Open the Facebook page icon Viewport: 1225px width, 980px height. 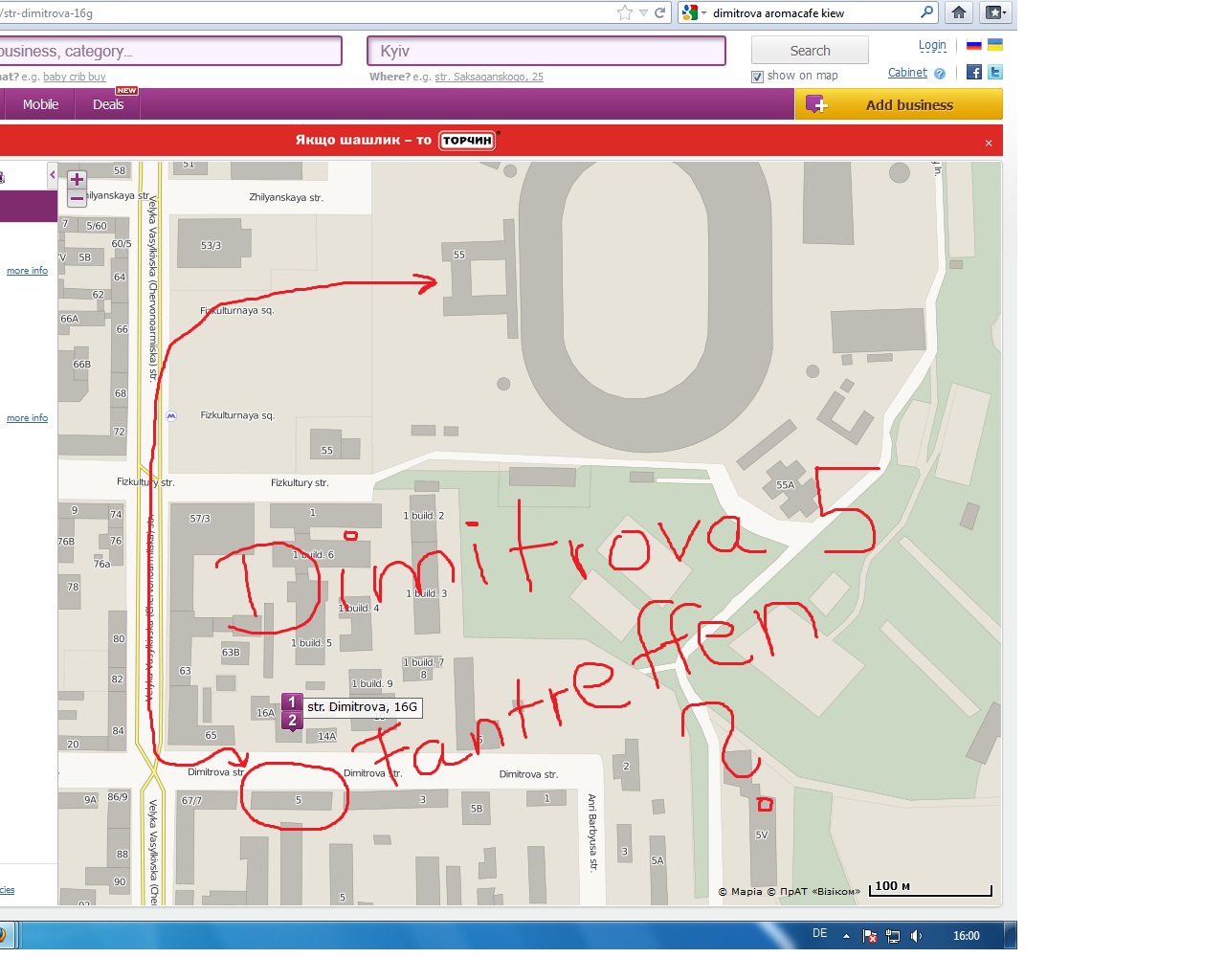click(973, 73)
